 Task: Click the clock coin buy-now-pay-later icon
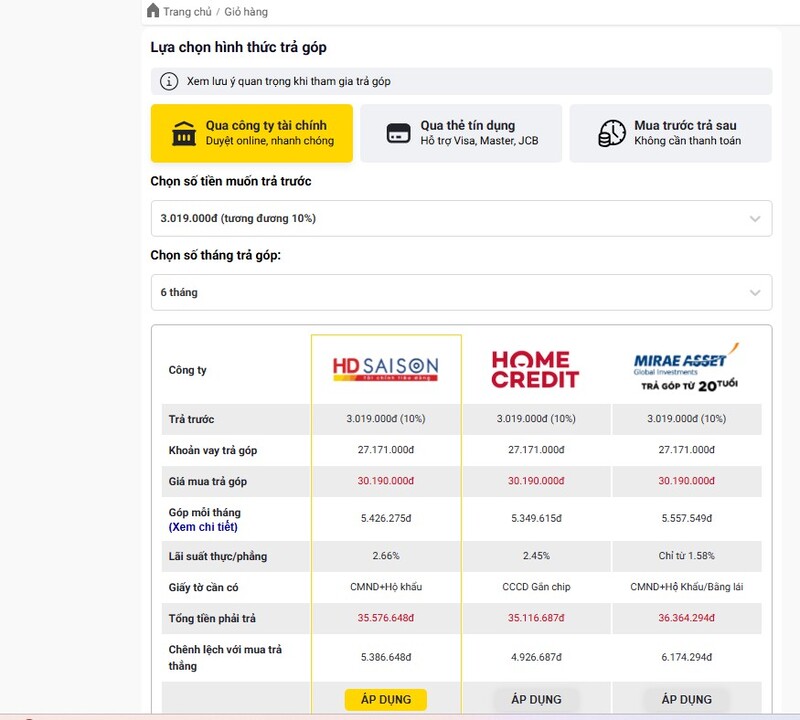612,133
